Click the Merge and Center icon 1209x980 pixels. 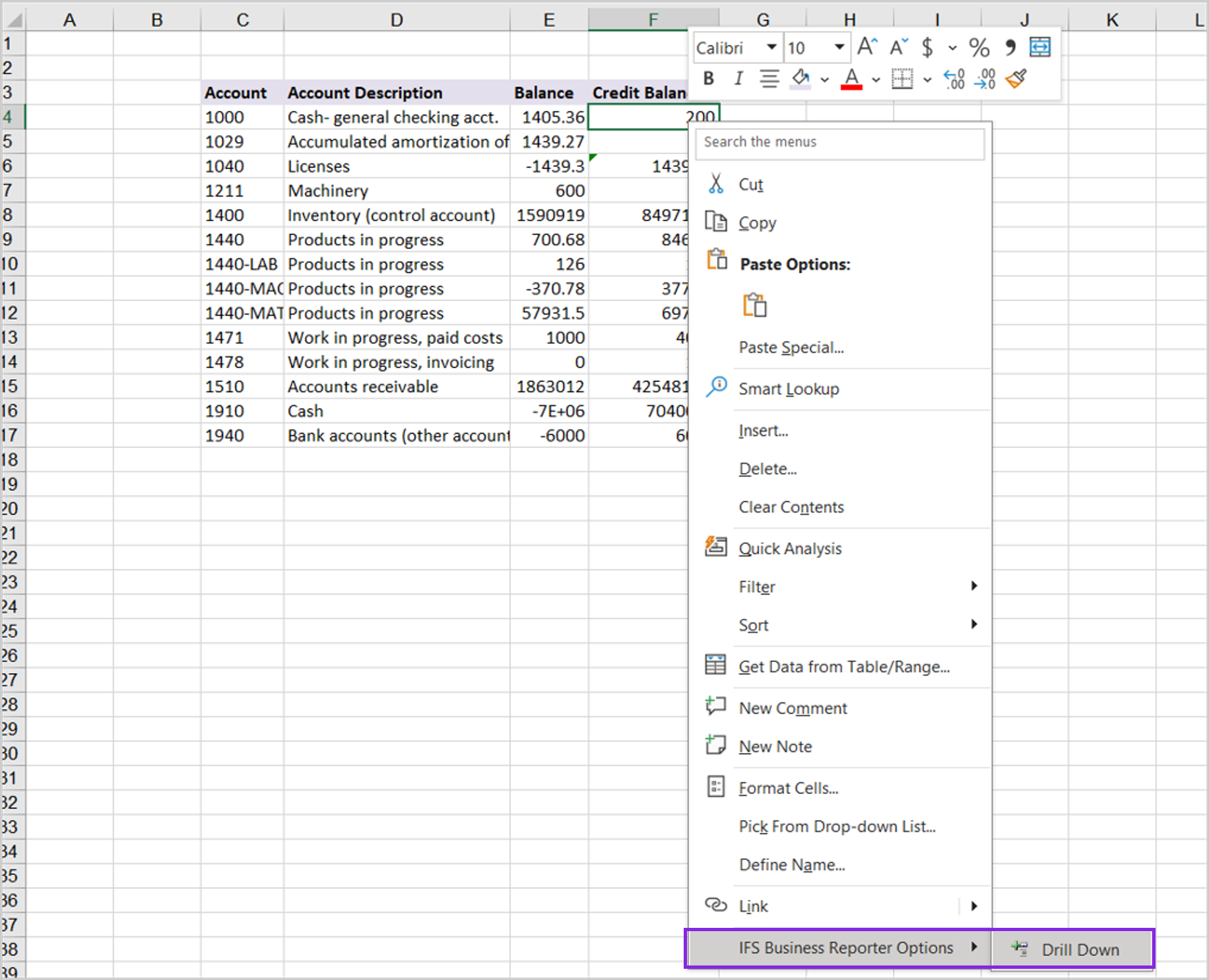[x=1039, y=48]
